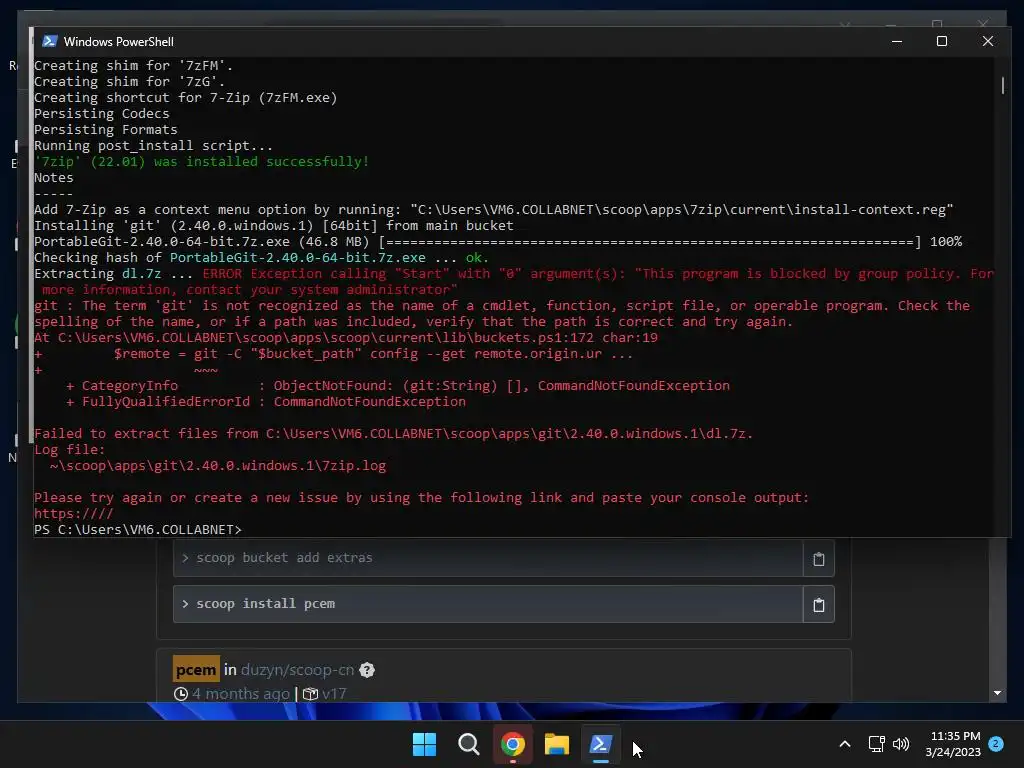Click the 'https:////' text in the console
This screenshot has height=768, width=1024.
point(73,513)
